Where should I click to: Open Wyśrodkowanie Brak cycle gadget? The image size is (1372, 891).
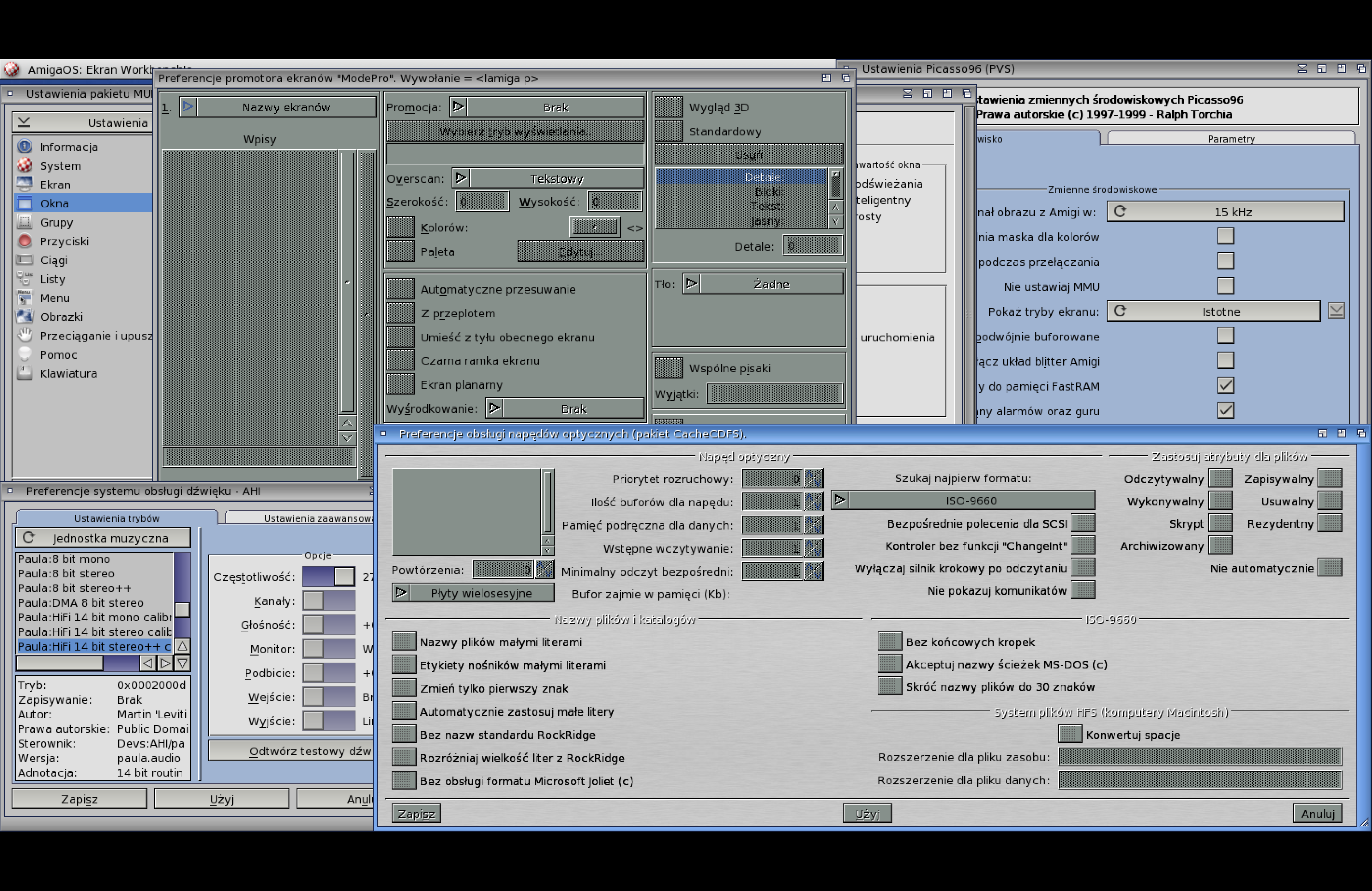pos(565,408)
